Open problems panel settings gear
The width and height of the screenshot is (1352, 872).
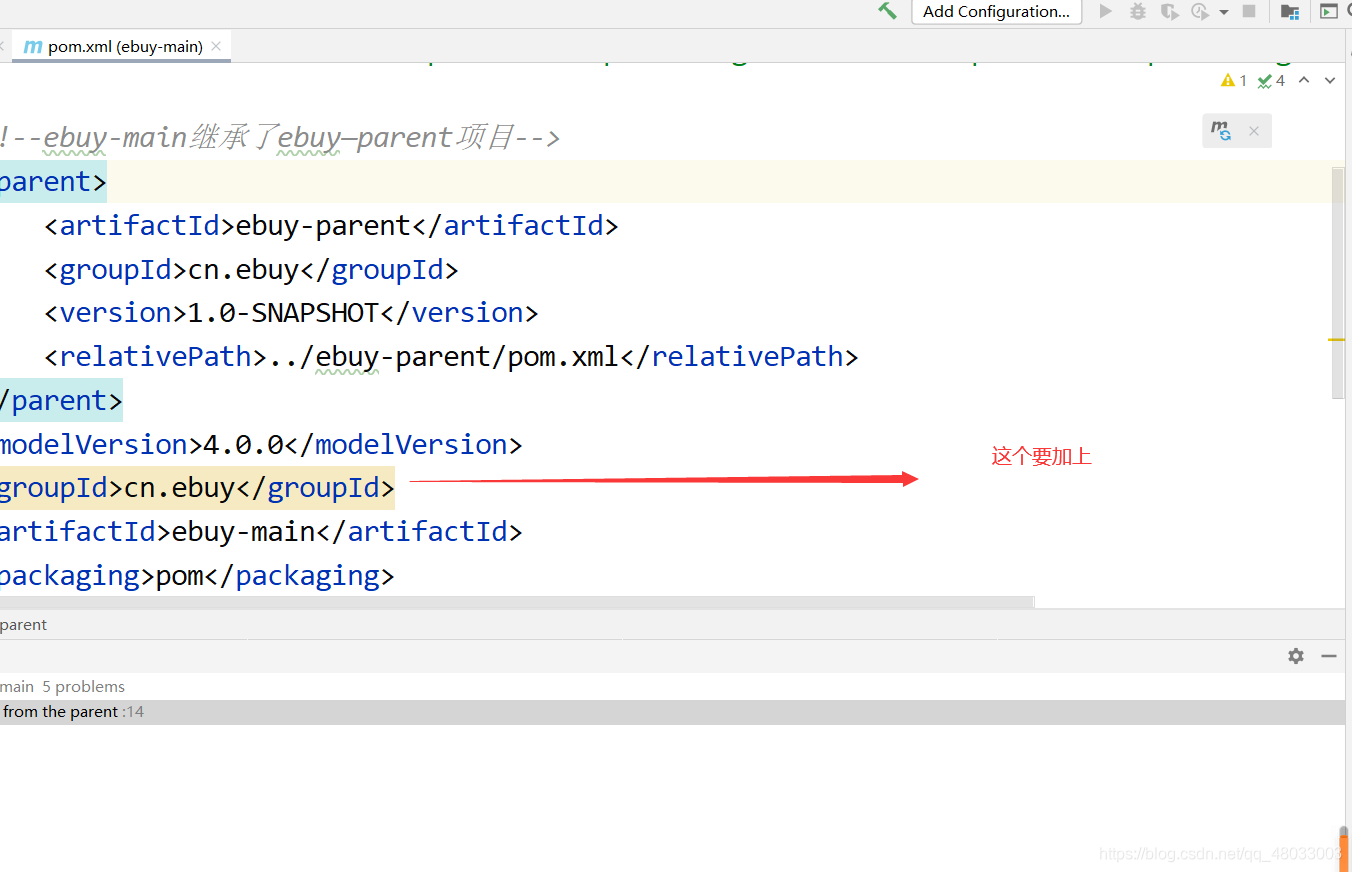click(1296, 656)
